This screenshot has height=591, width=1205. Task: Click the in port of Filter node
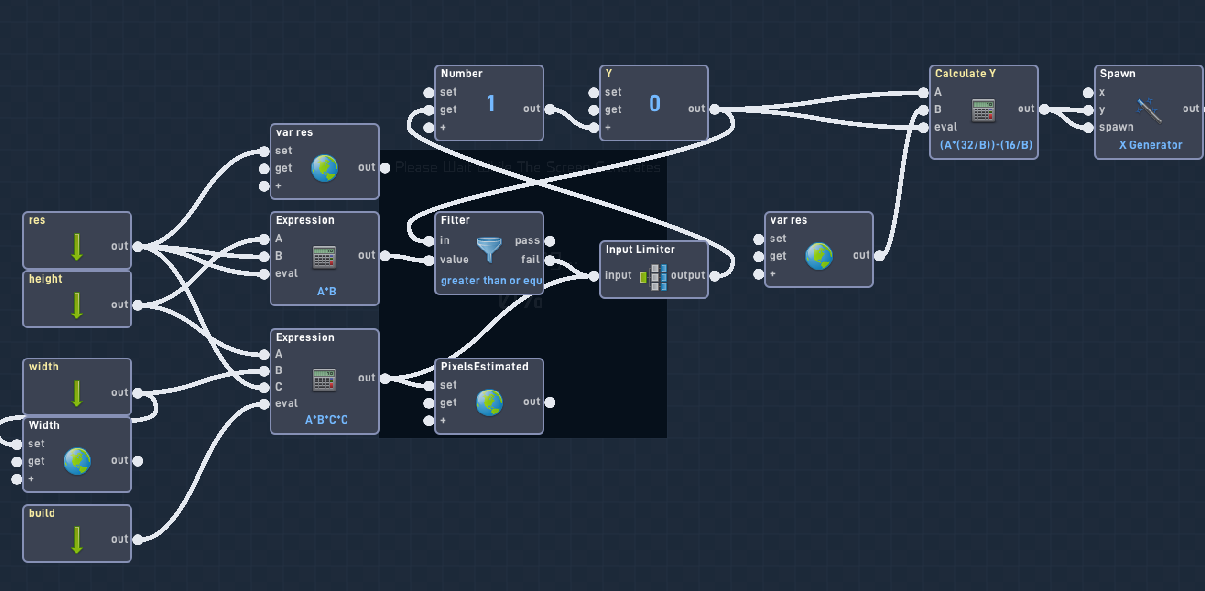(430, 241)
